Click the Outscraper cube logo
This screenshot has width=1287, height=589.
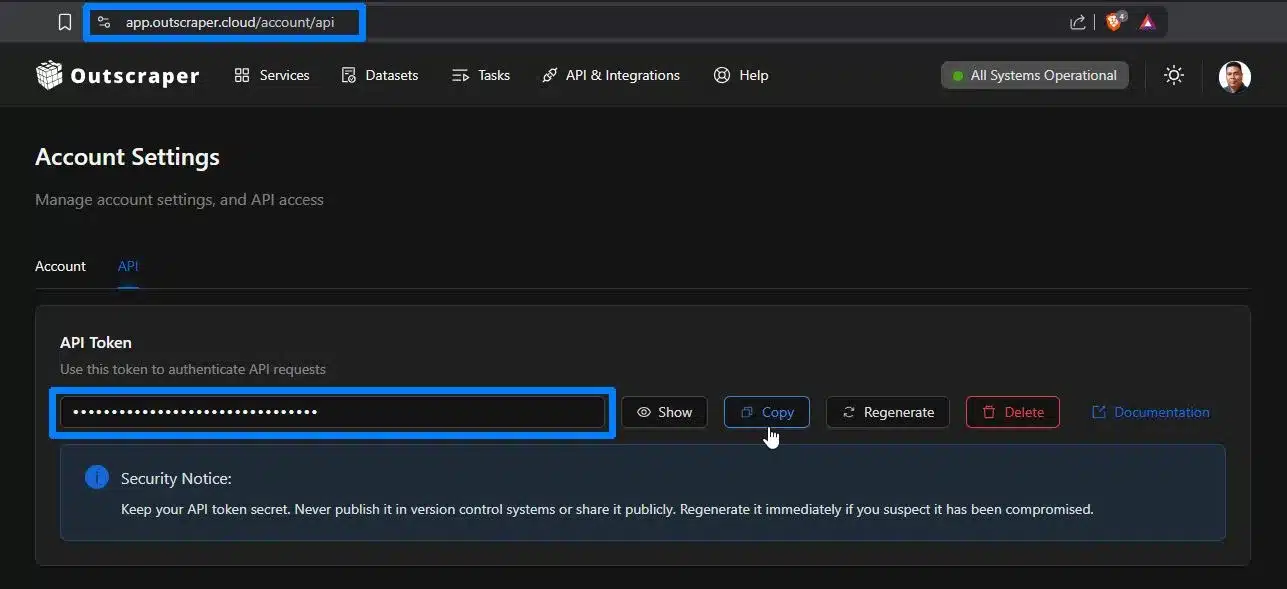(49, 75)
